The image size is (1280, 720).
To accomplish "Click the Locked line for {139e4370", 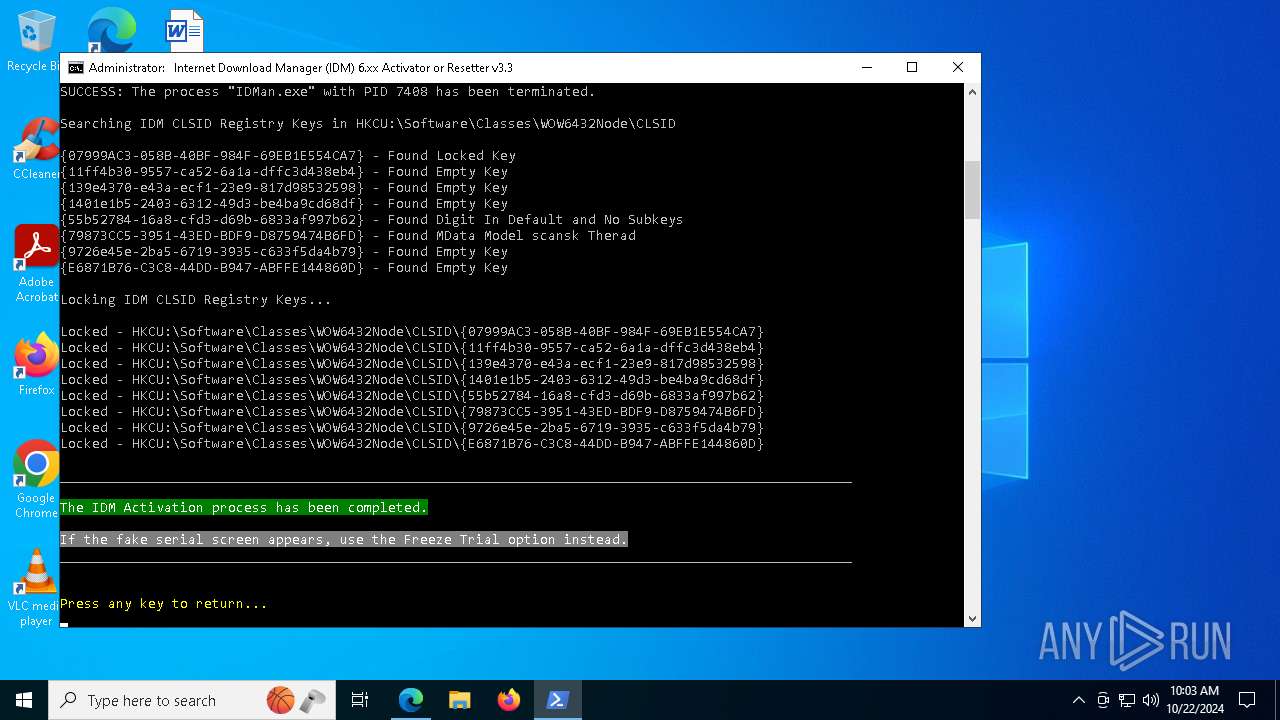I will [412, 364].
